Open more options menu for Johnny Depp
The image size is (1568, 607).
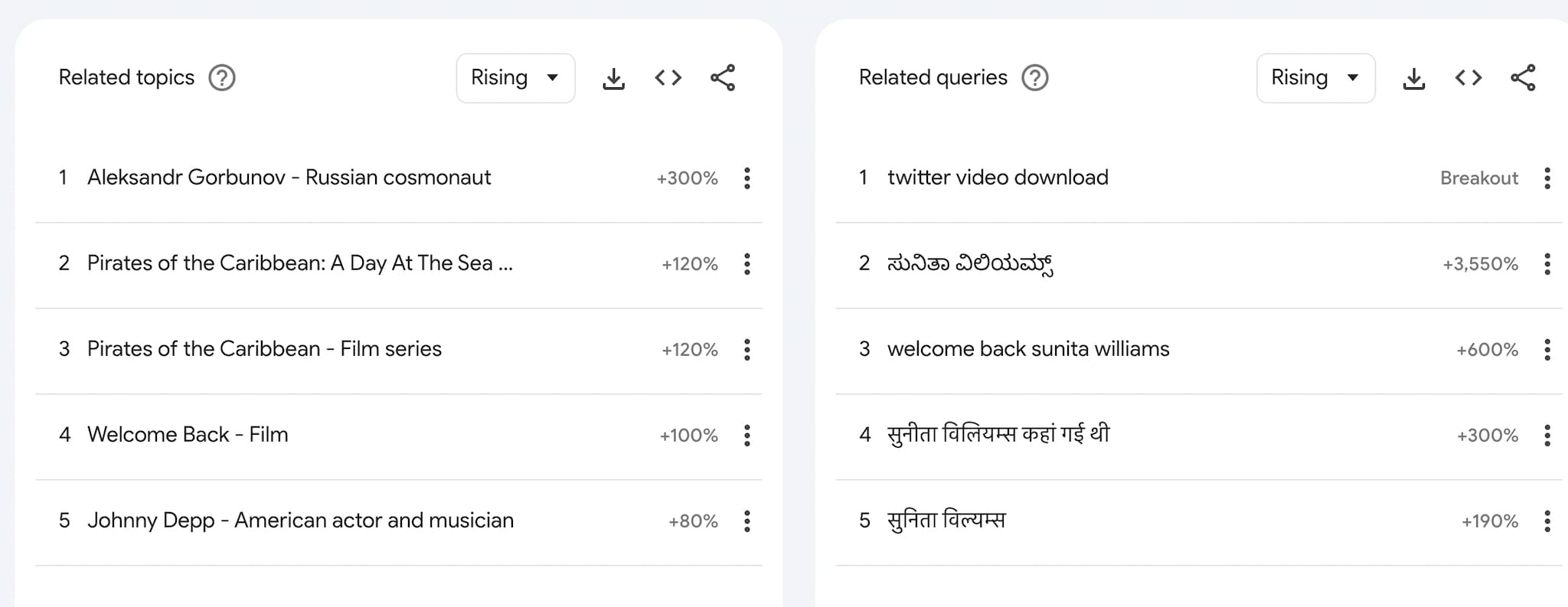(747, 521)
